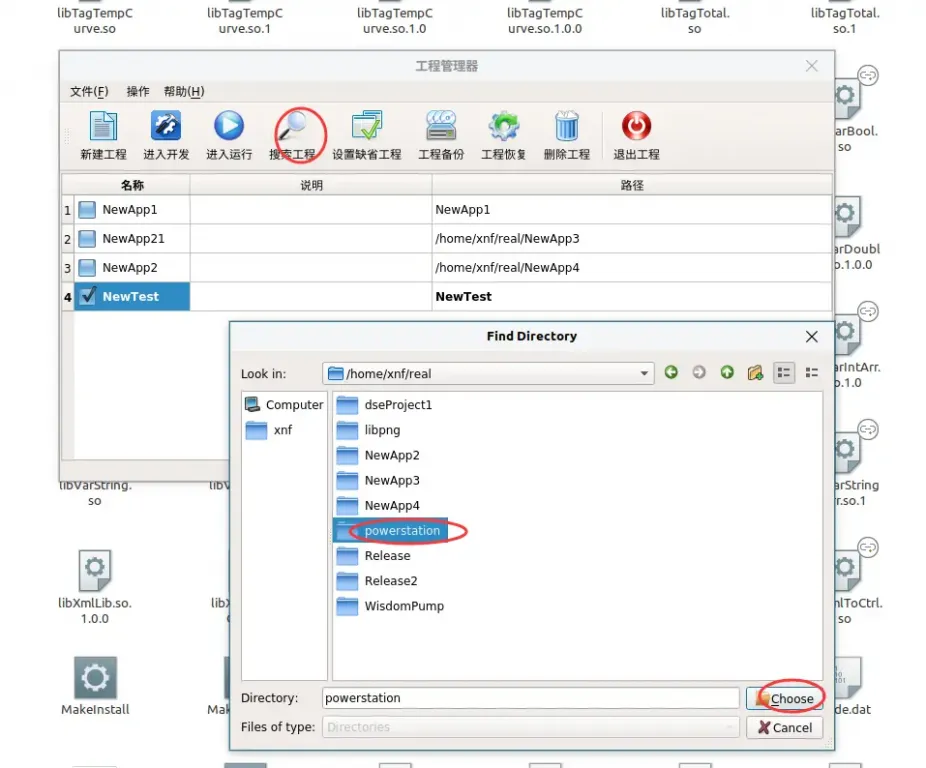Close the 工程管理器 window
The image size is (926, 768).
[x=812, y=66]
